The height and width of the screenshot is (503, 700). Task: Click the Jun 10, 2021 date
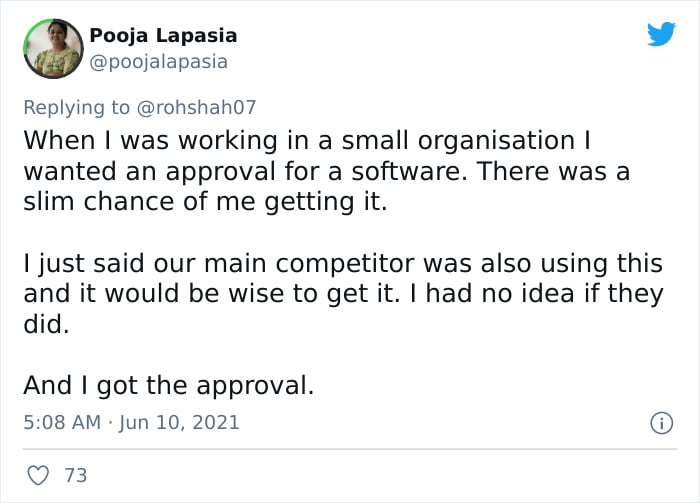179,423
